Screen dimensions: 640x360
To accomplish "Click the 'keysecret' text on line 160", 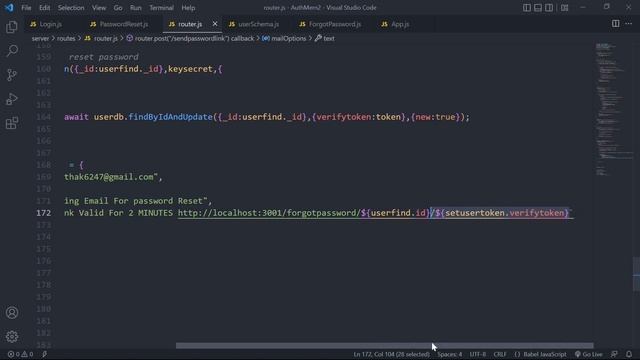I will (190, 69).
